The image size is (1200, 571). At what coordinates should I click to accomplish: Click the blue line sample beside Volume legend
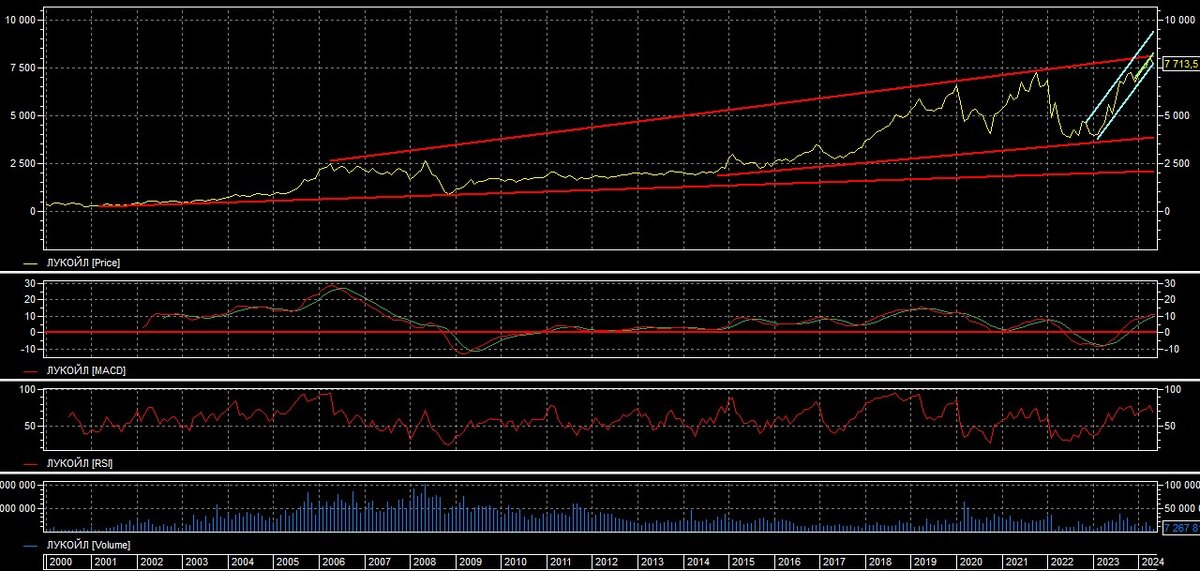[x=31, y=546]
